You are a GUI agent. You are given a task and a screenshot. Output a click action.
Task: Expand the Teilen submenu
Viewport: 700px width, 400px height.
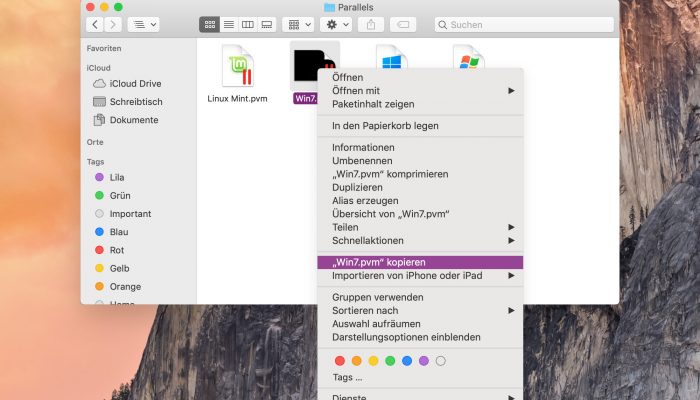[x=420, y=227]
